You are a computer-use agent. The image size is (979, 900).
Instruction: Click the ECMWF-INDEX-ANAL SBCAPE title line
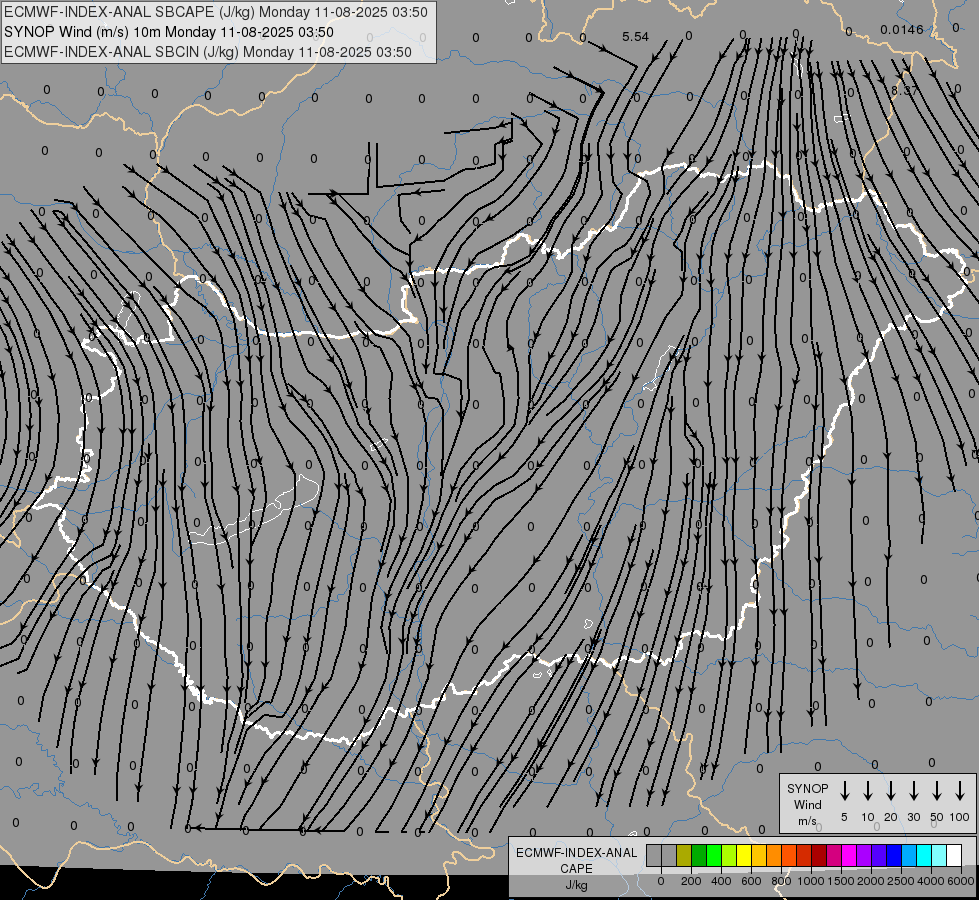(x=216, y=12)
